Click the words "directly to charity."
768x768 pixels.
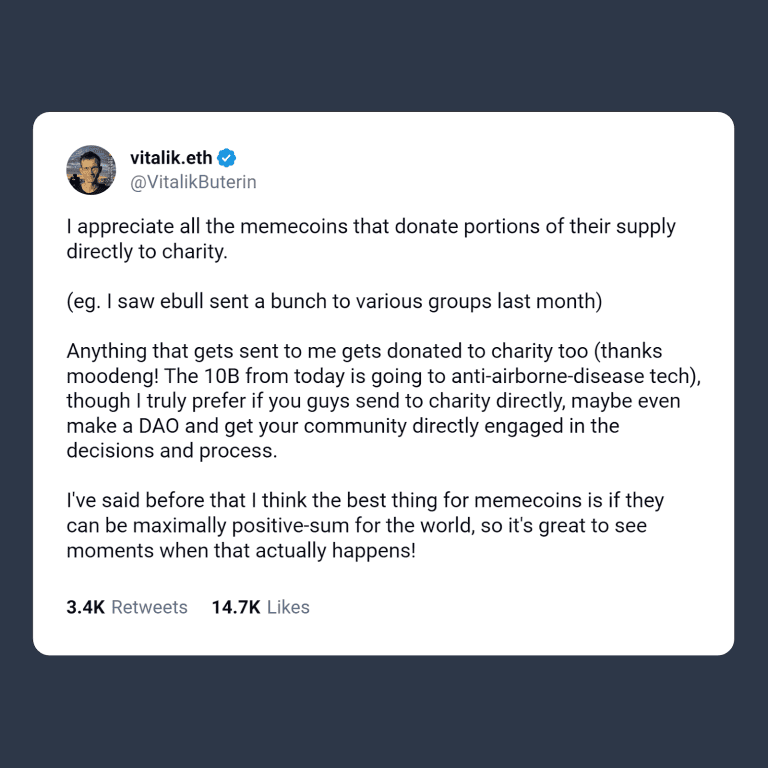coord(147,251)
